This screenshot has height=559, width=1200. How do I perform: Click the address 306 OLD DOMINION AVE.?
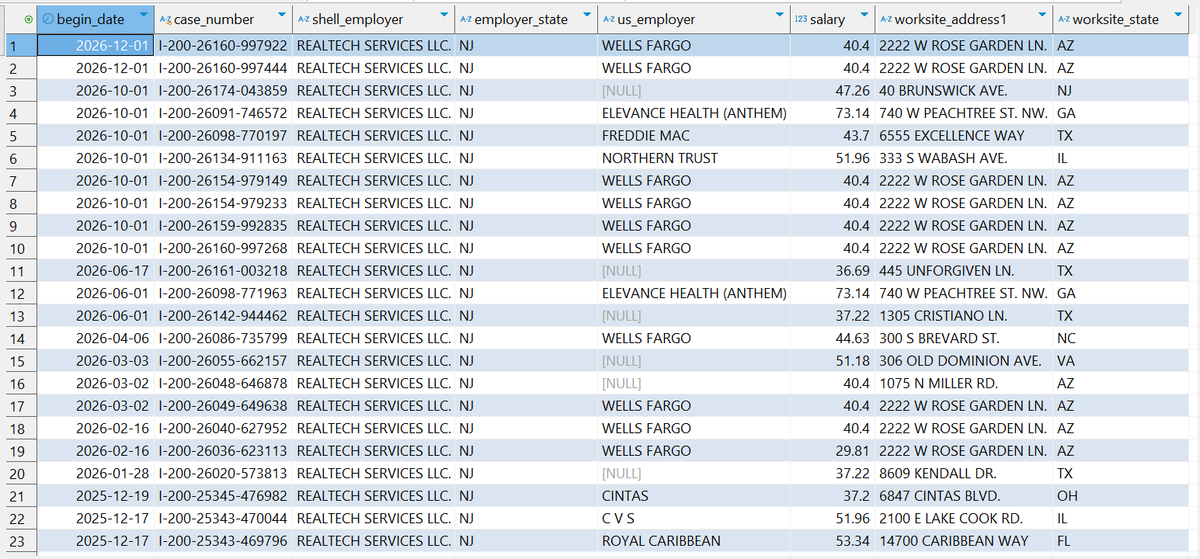pos(960,361)
